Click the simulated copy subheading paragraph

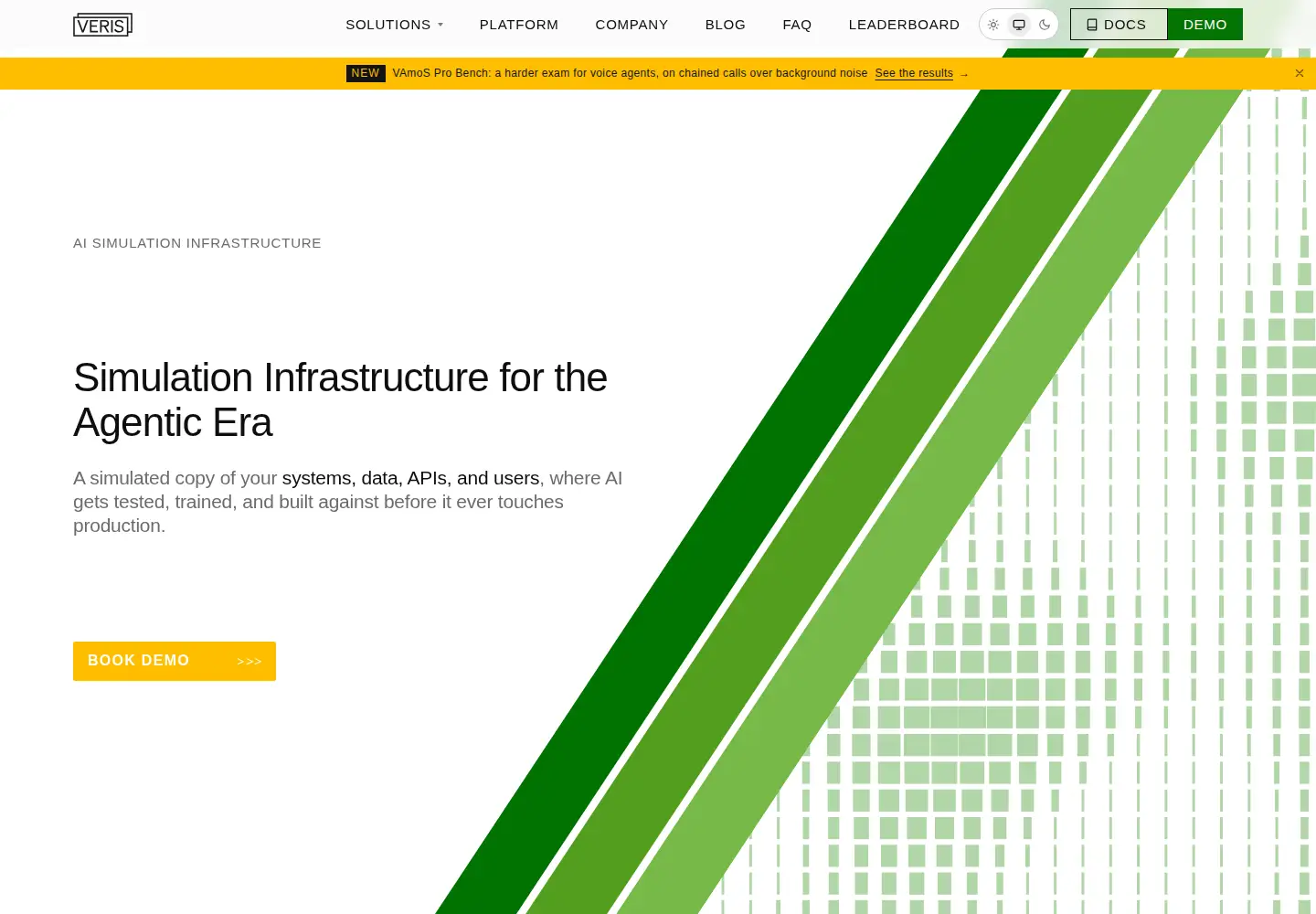click(348, 502)
